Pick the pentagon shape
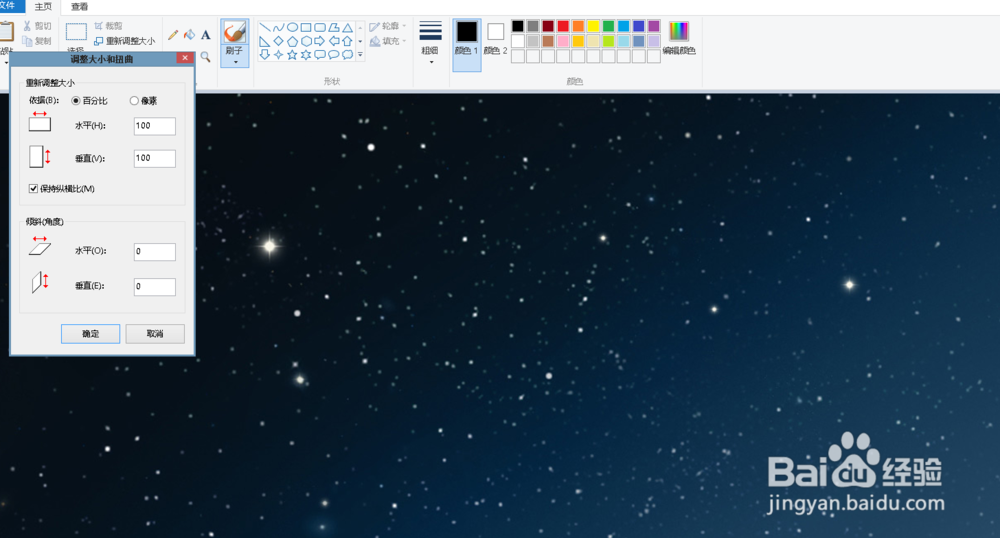The image size is (1000, 538). point(293,41)
